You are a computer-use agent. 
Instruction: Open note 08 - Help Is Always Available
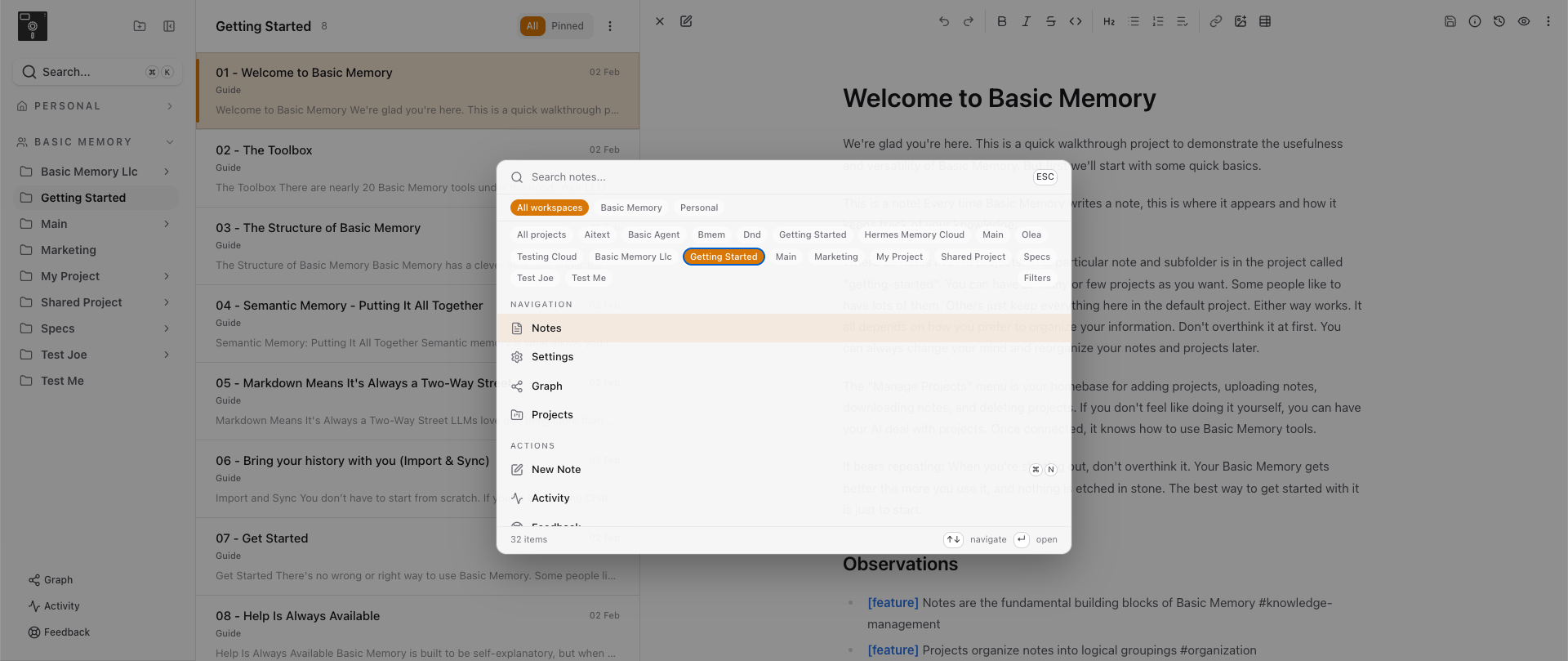[417, 628]
